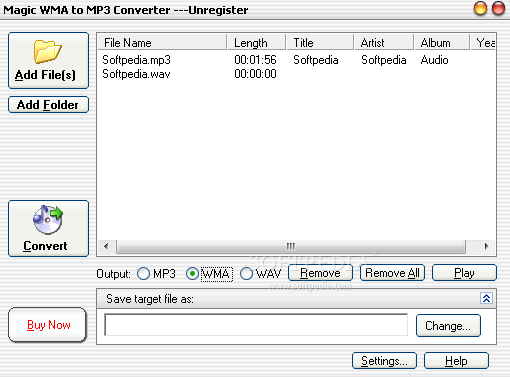Click the 00:00:00 length value
The image size is (510, 377).
(x=255, y=74)
